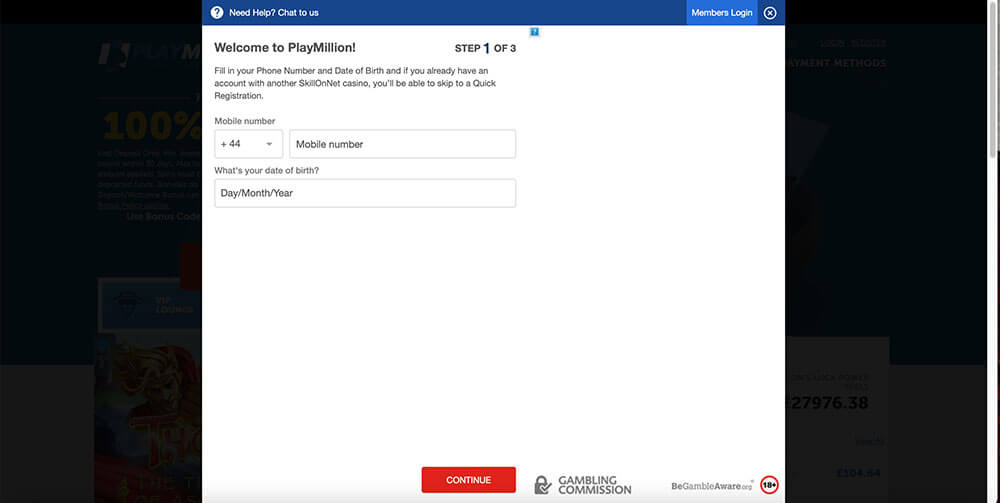Click the 18+ age restriction badge
Image resolution: width=1000 pixels, height=503 pixels.
770,485
